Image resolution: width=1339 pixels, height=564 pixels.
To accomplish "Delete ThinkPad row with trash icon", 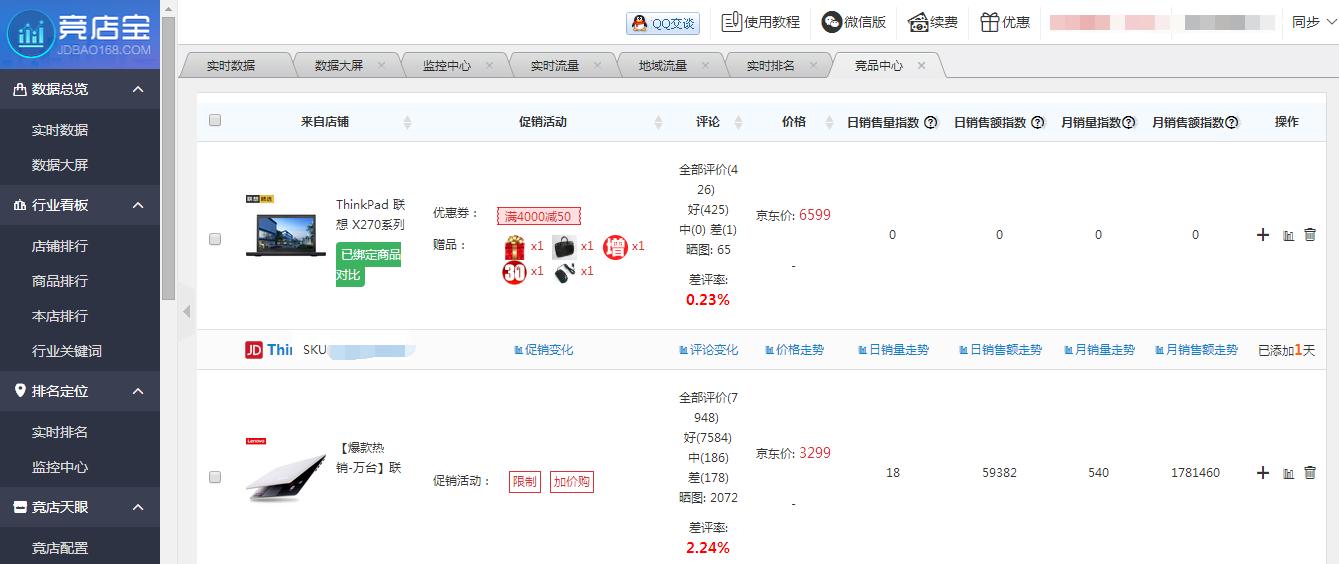I will tap(1310, 235).
